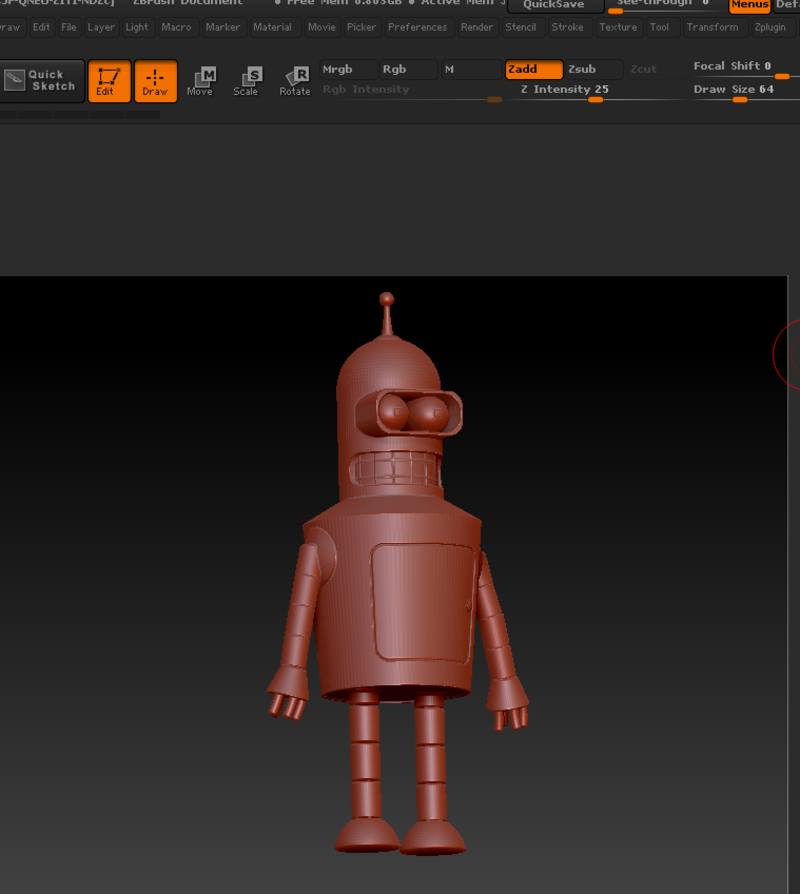Open the Light menu

click(x=137, y=27)
